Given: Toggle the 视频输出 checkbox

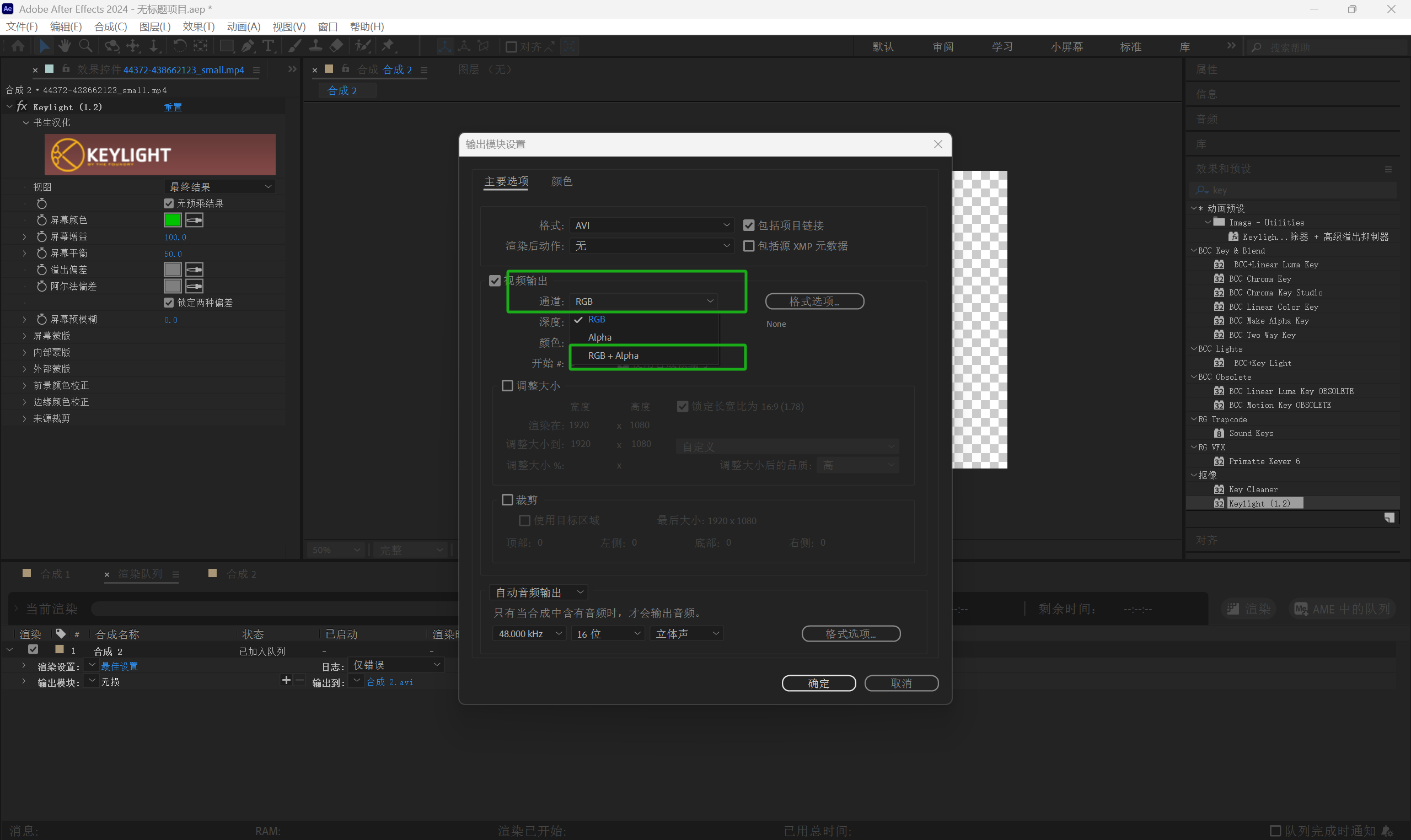Looking at the screenshot, I should [x=495, y=281].
